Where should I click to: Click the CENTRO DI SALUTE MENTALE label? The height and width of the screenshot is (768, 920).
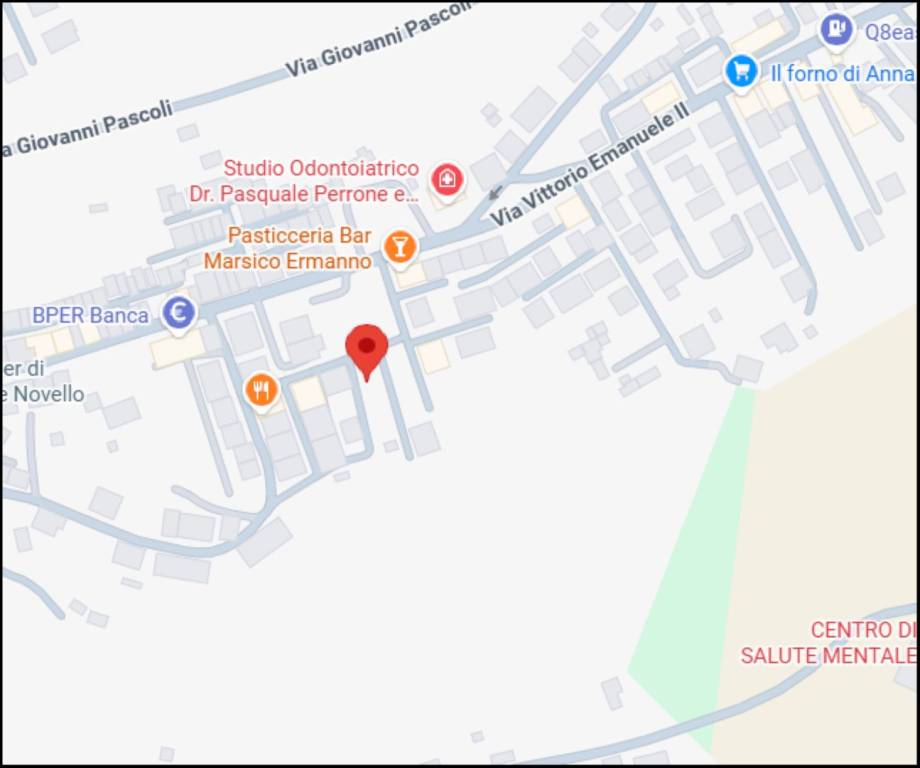828,642
